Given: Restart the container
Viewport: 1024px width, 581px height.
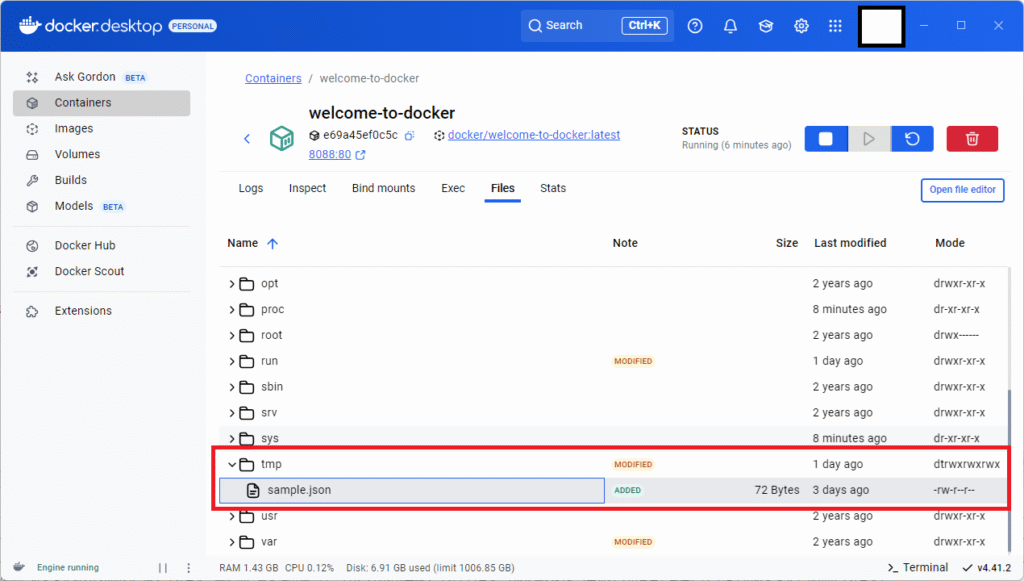Looking at the screenshot, I should tap(912, 138).
